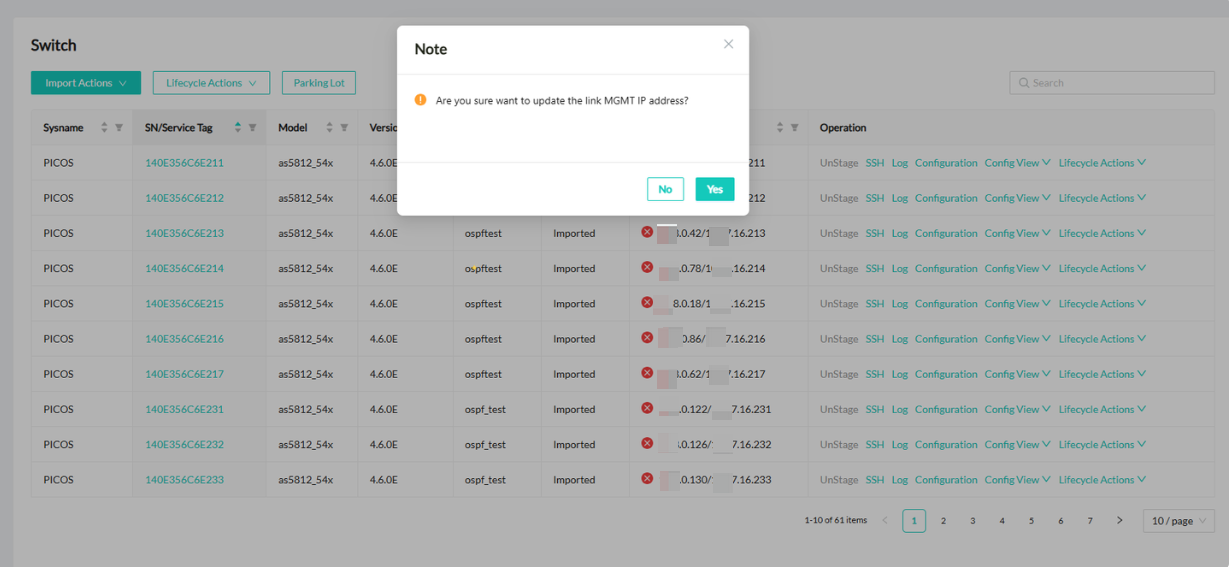1229x567 pixels.
Task: Go to page 2 of results
Action: [943, 521]
